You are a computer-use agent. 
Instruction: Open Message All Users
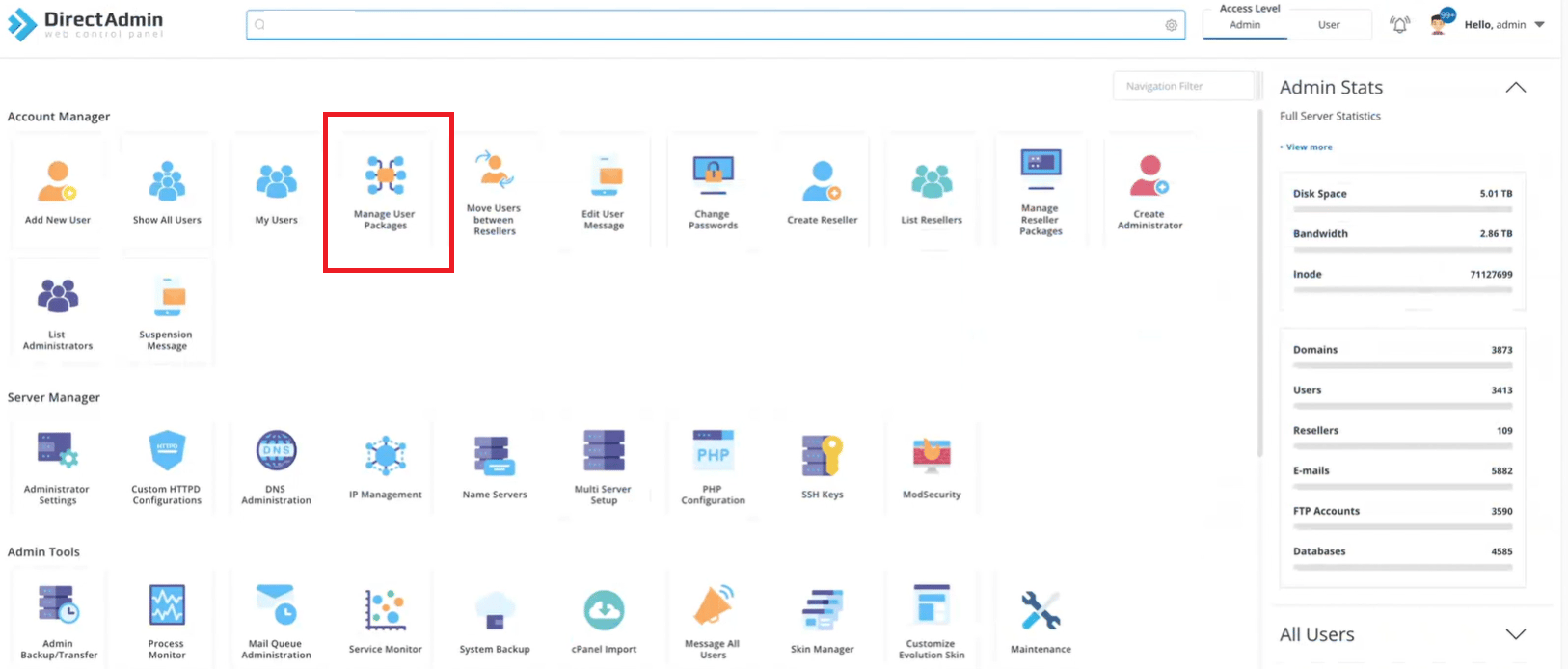point(713,619)
